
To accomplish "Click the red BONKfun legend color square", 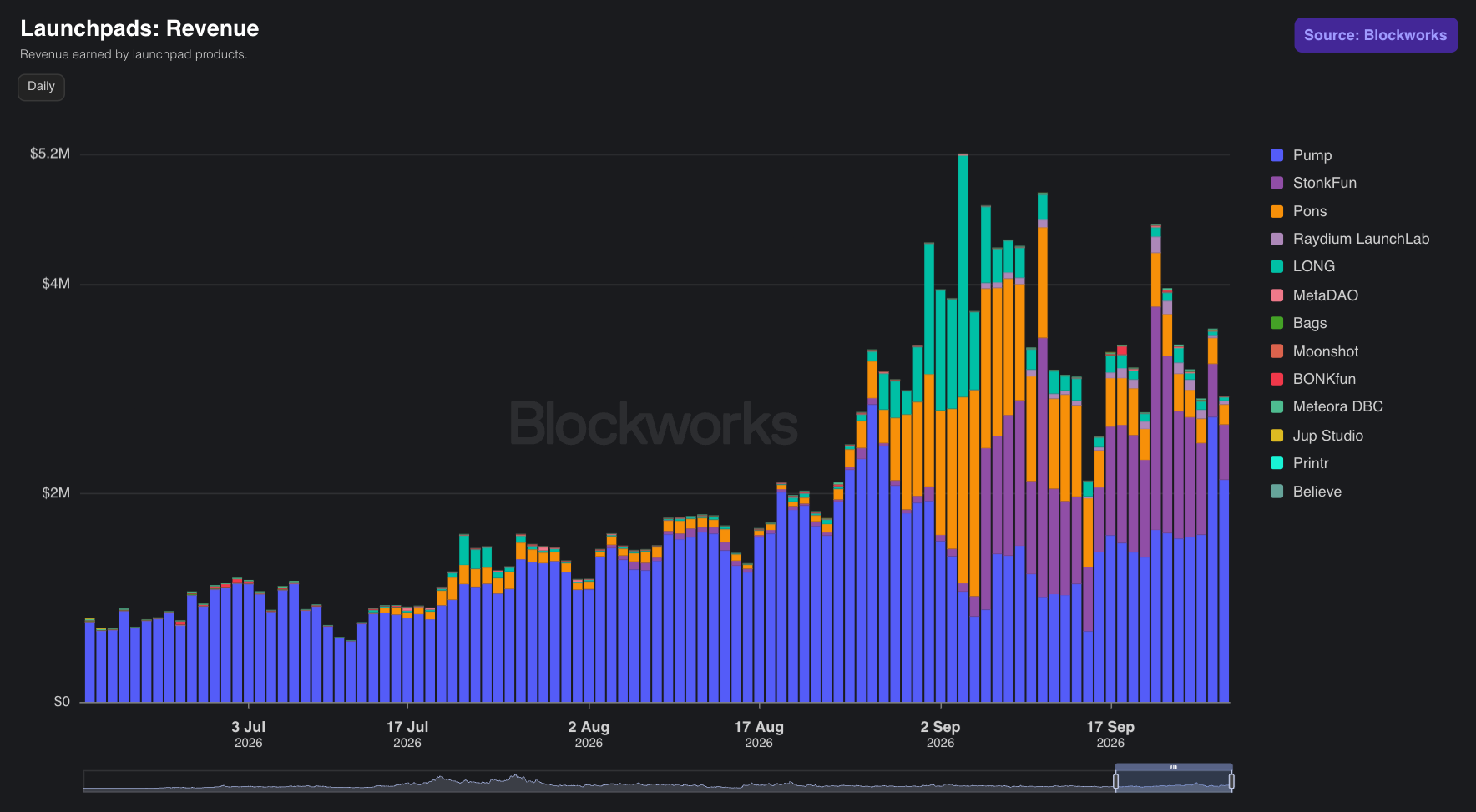I will (1276, 379).
